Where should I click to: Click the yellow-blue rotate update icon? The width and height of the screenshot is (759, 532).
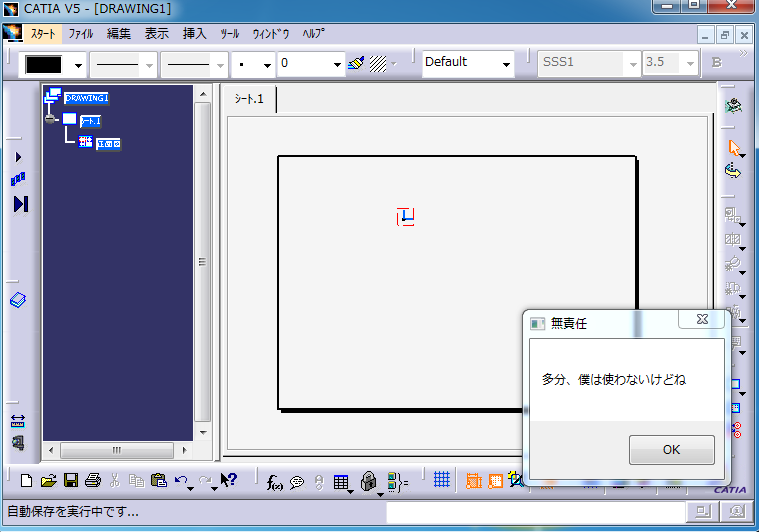tap(733, 171)
